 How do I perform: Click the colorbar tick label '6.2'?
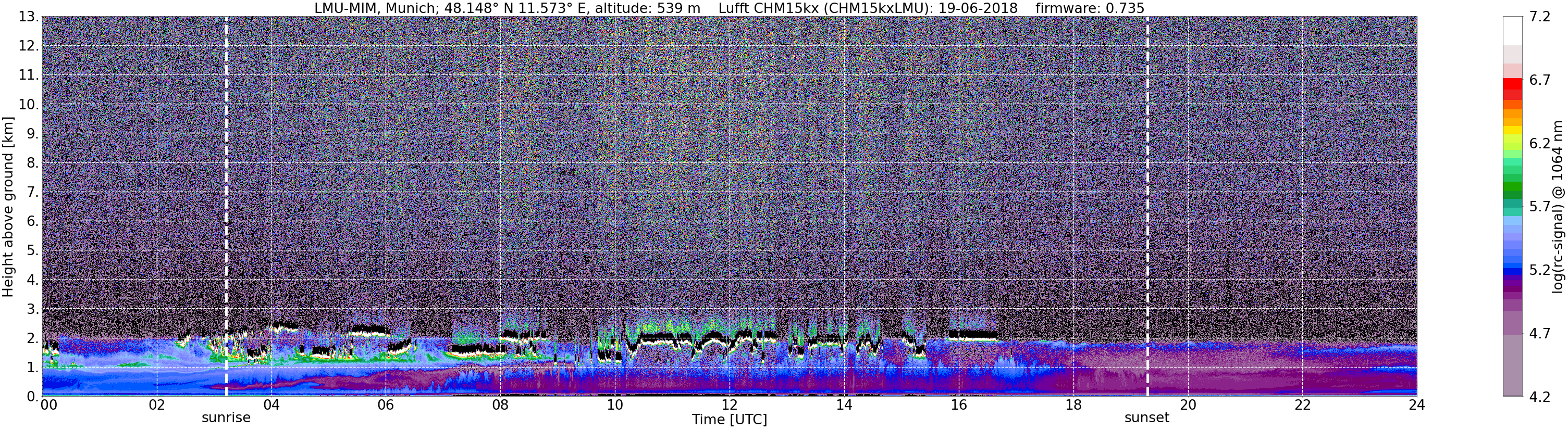(x=1539, y=143)
